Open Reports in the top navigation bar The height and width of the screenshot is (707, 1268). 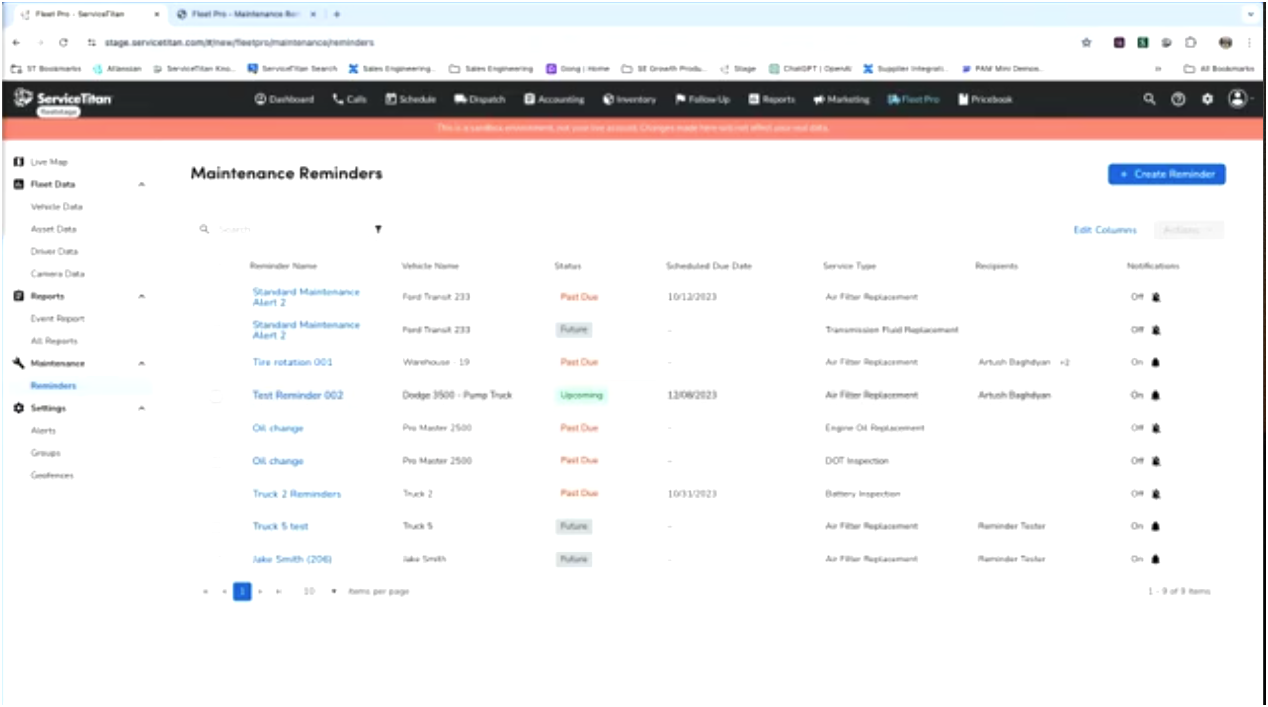point(772,100)
